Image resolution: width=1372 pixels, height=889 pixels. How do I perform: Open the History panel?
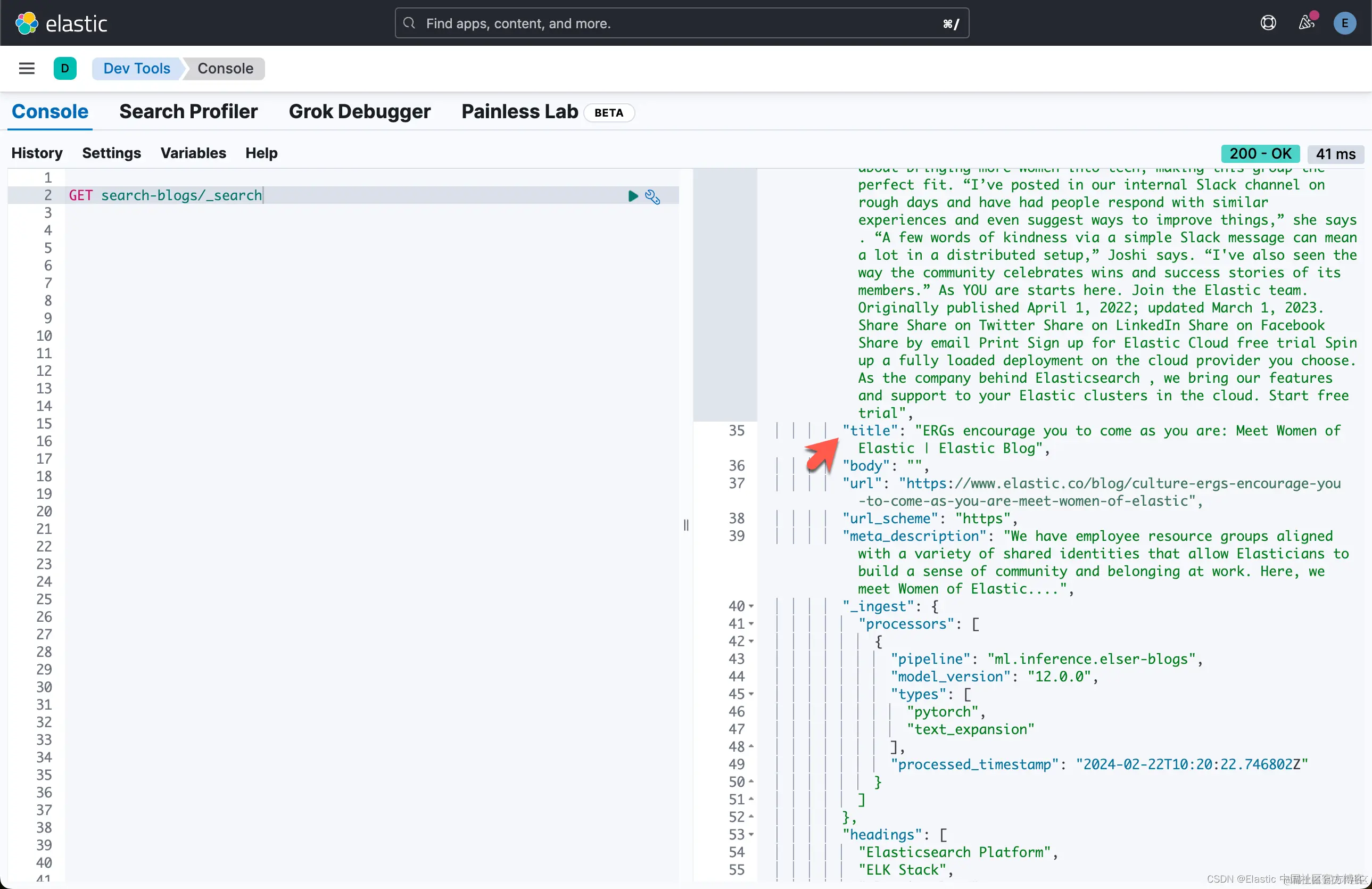37,153
